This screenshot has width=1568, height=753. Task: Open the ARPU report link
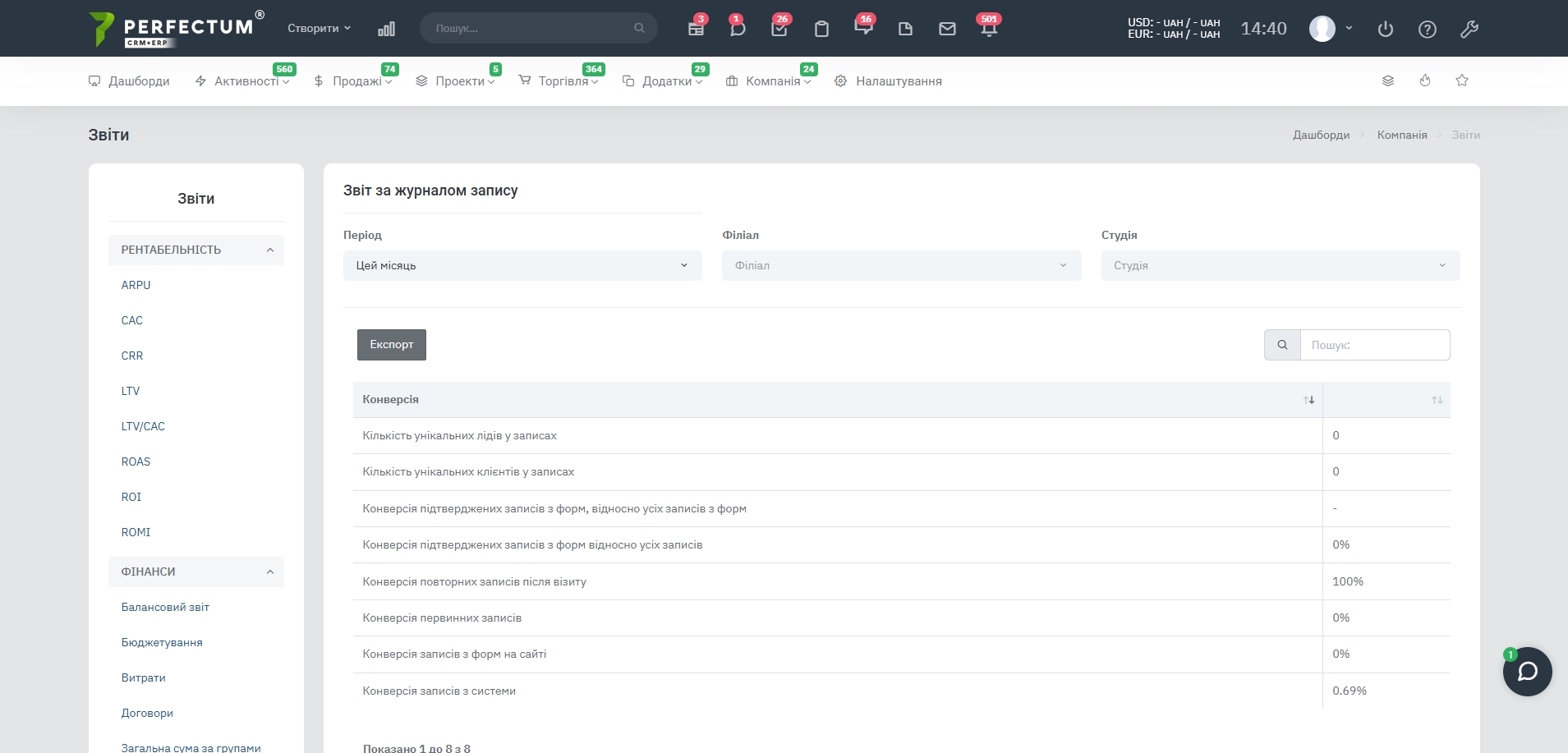pos(136,285)
